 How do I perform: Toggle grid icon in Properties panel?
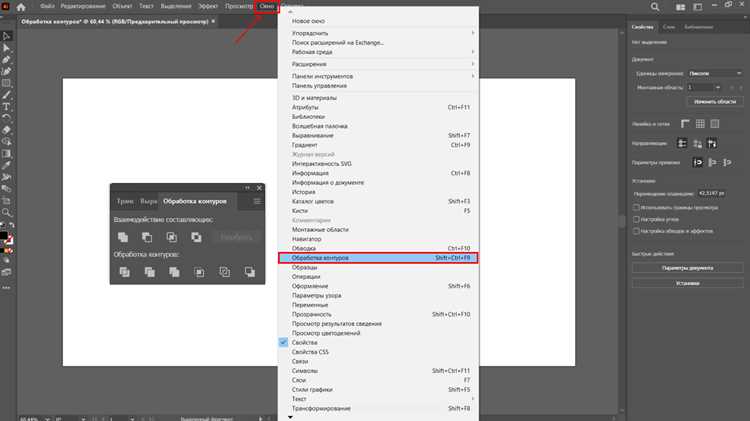click(700, 124)
